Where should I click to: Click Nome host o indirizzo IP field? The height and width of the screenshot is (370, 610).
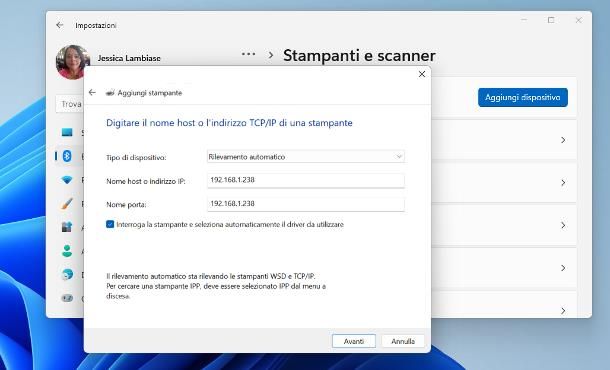[305, 181]
